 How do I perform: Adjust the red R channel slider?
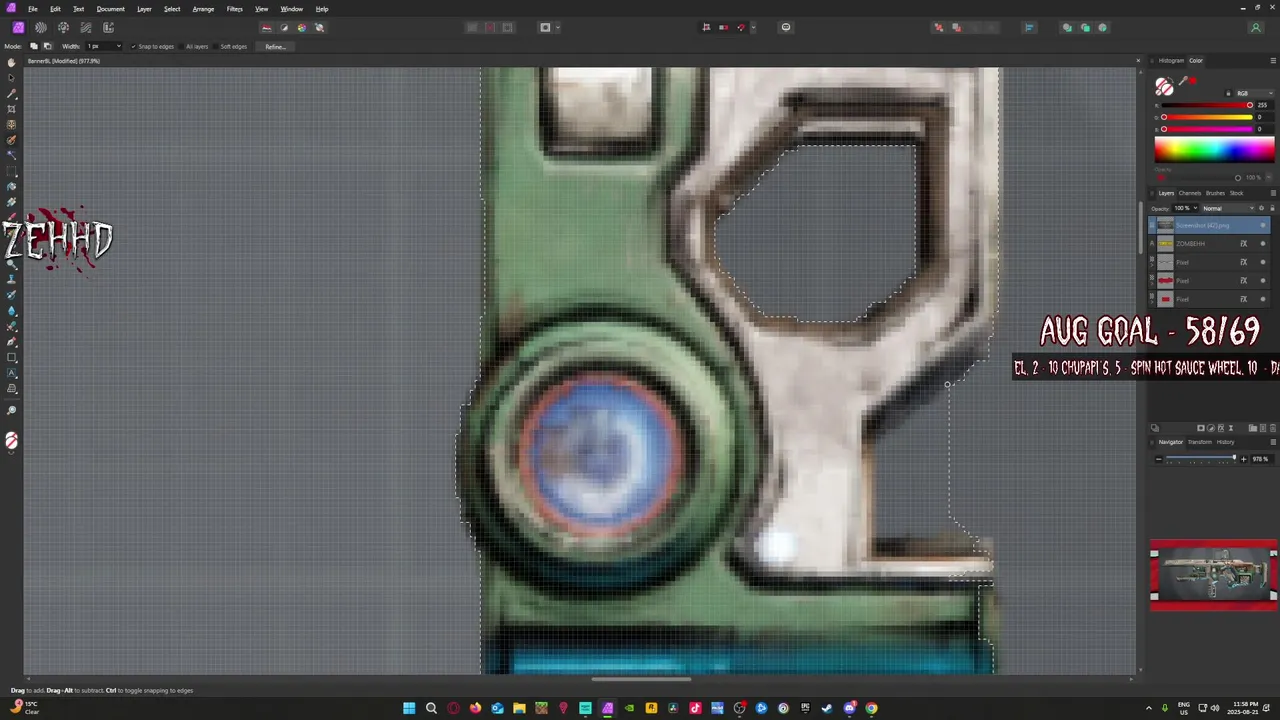point(1207,105)
